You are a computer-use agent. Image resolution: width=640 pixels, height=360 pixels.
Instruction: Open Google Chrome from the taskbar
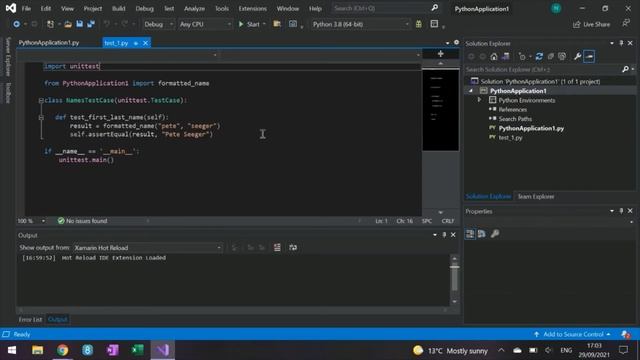click(x=62, y=350)
